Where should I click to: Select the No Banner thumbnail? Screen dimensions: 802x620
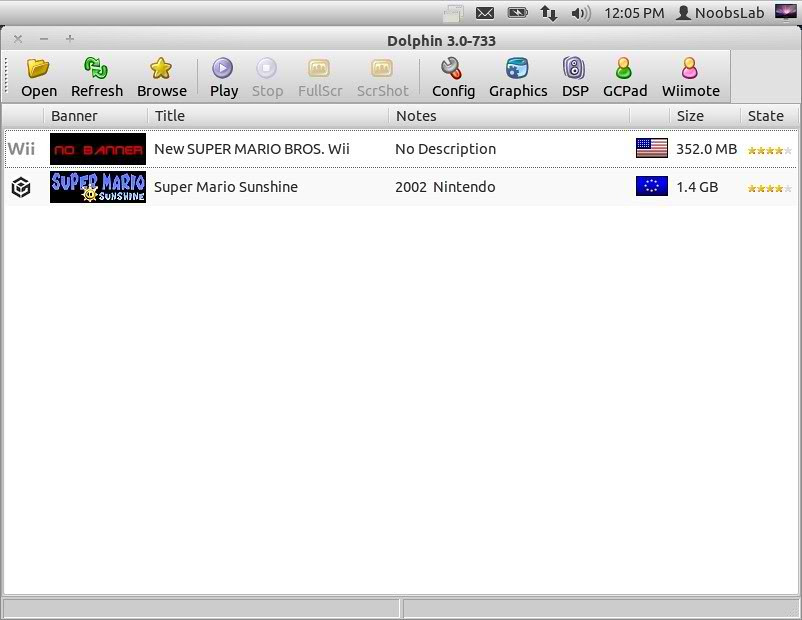click(98, 149)
